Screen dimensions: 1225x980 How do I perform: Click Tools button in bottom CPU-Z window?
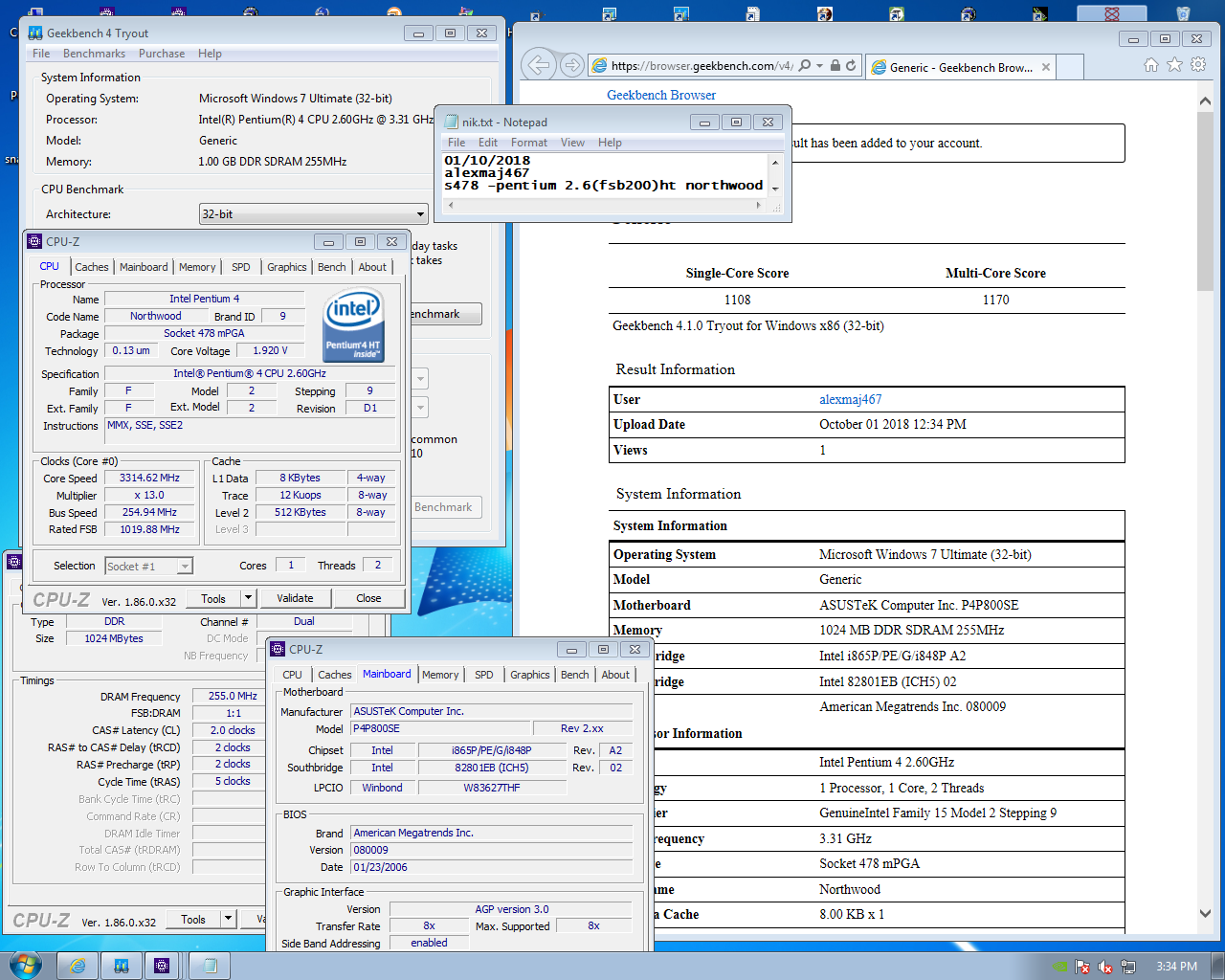click(193, 919)
